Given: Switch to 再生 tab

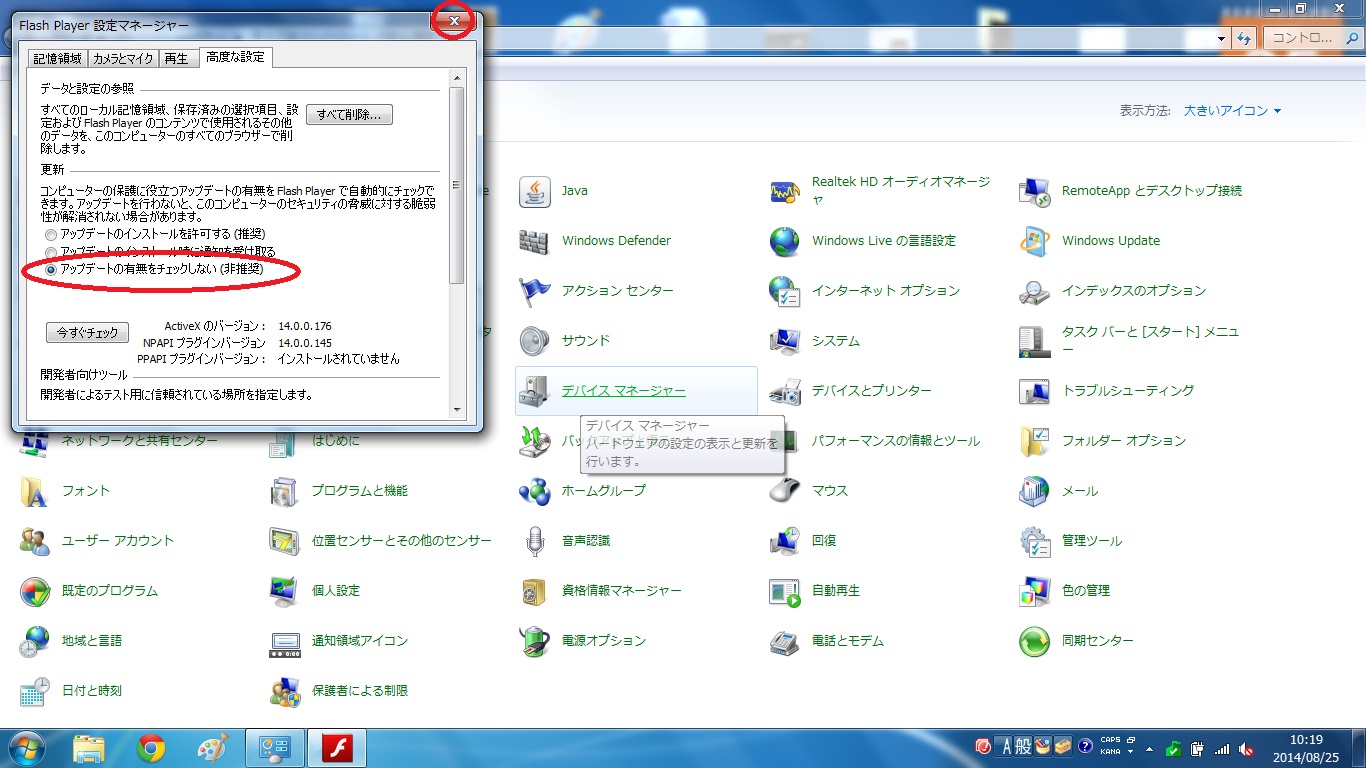Looking at the screenshot, I should point(176,58).
